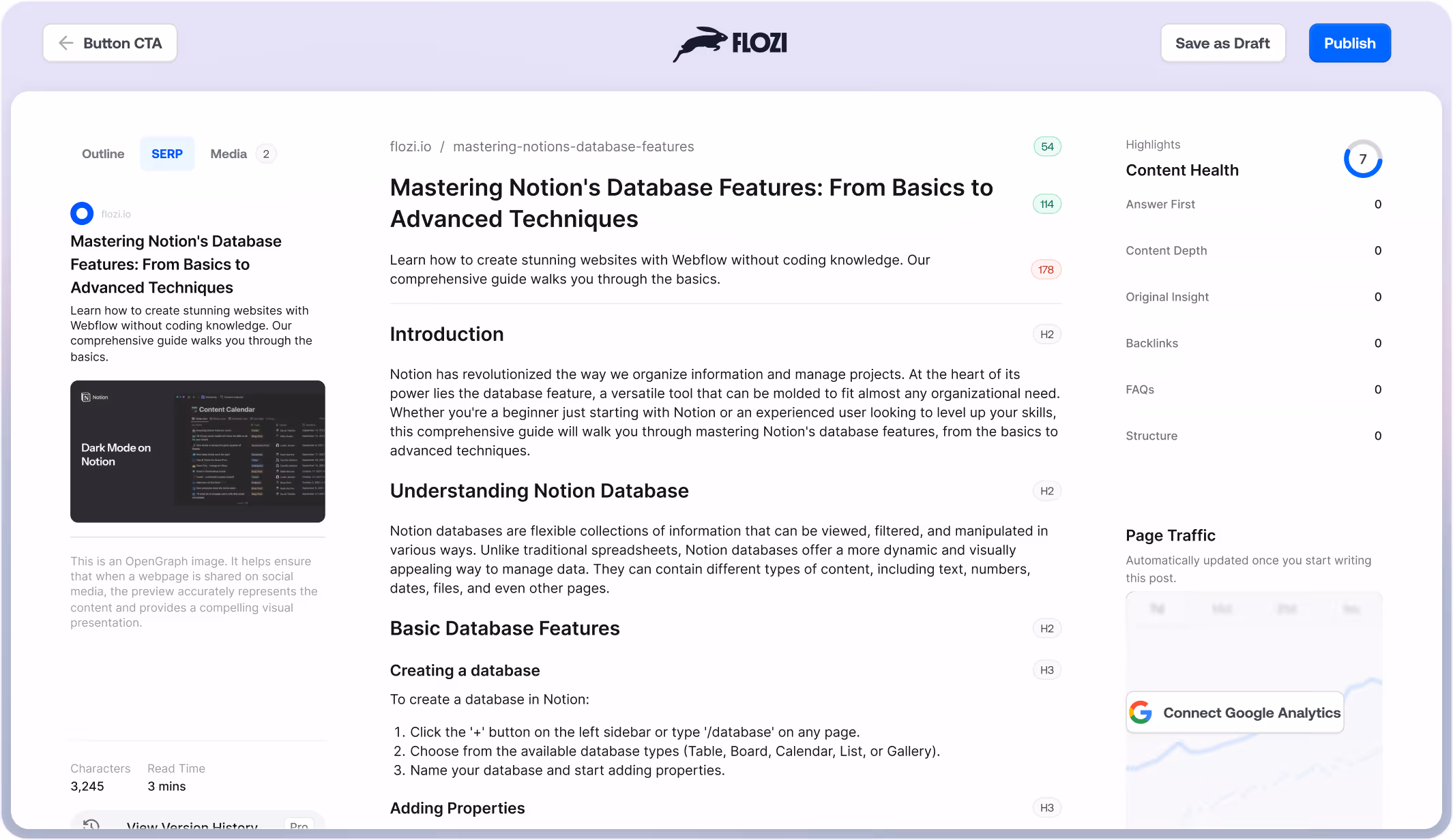Click the Content Health score ring
The width and height of the screenshot is (1453, 840).
tap(1362, 159)
